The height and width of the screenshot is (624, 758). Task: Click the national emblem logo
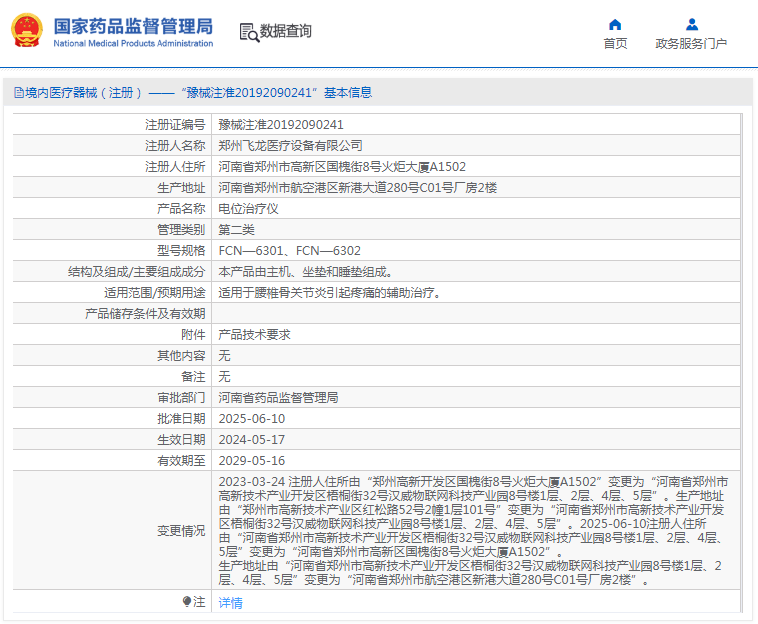coord(27,30)
